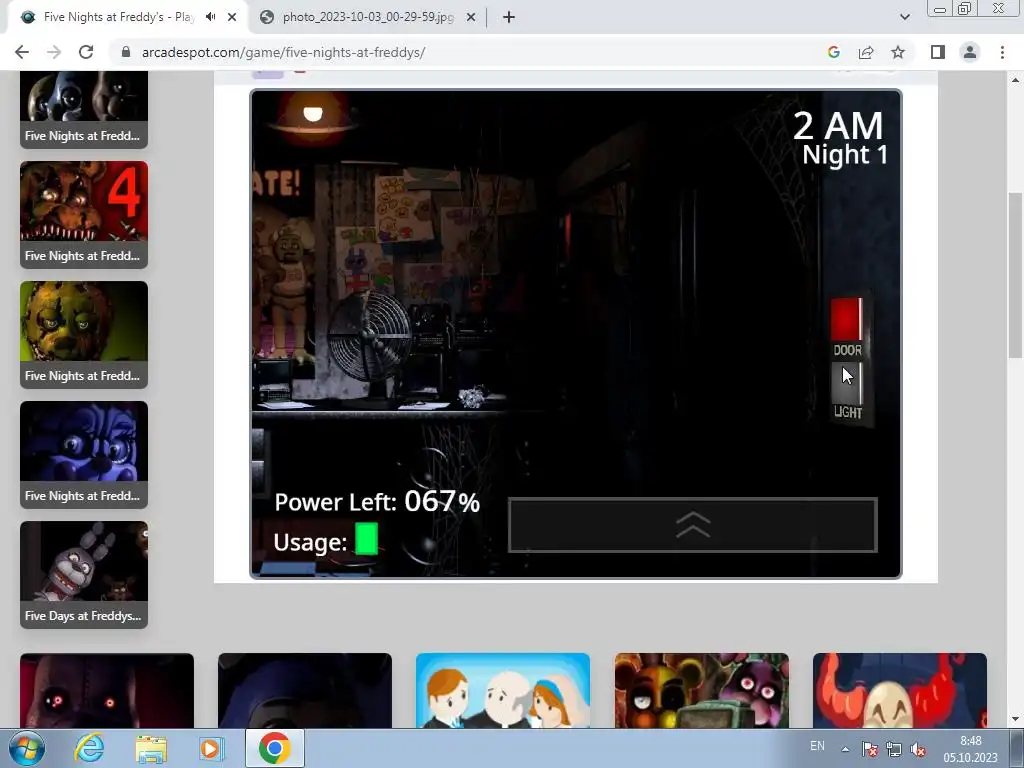Show hidden tray icons arrow
This screenshot has height=768, width=1024.
tap(845, 749)
